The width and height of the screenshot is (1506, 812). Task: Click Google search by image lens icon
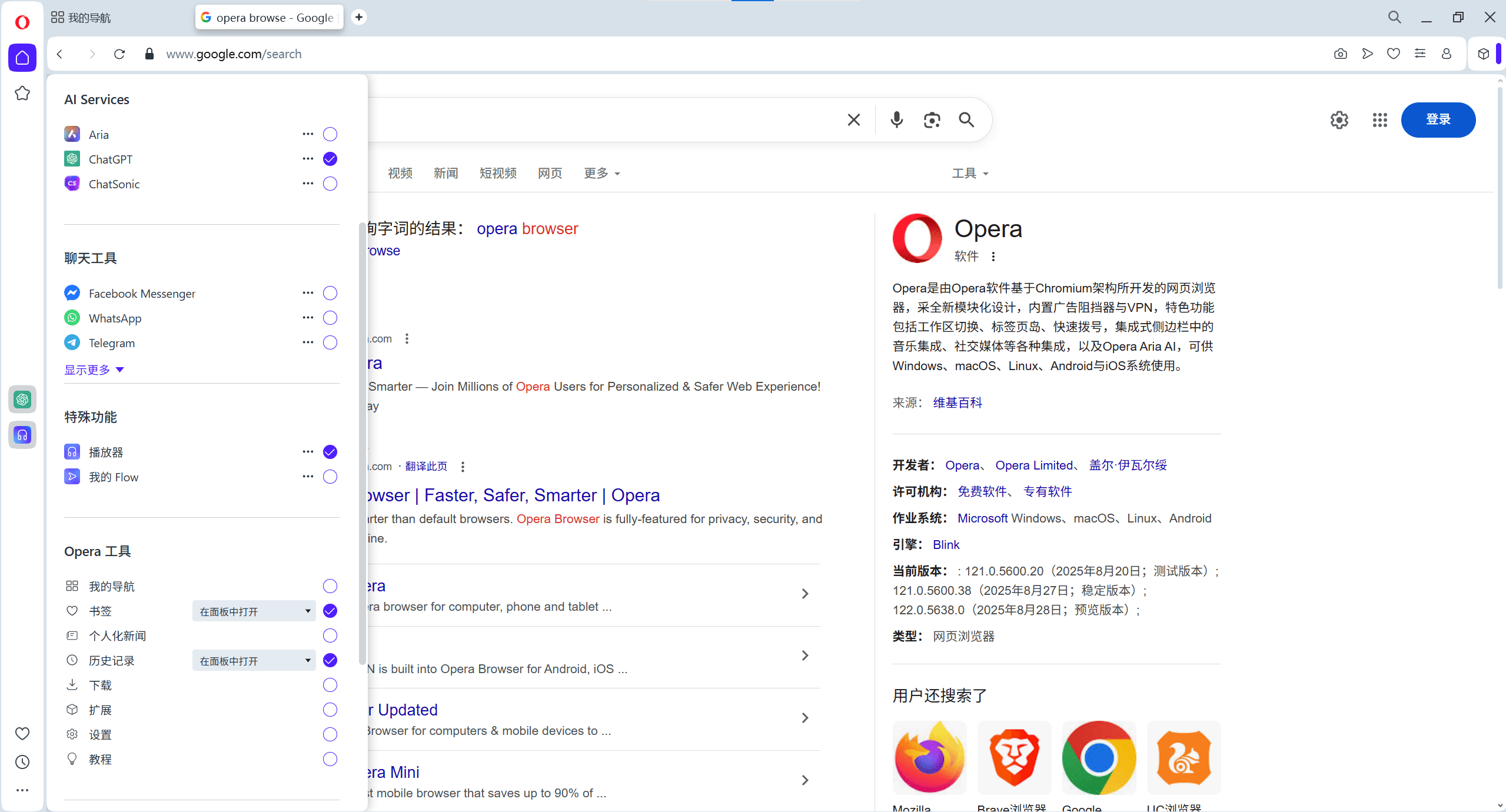(x=932, y=120)
